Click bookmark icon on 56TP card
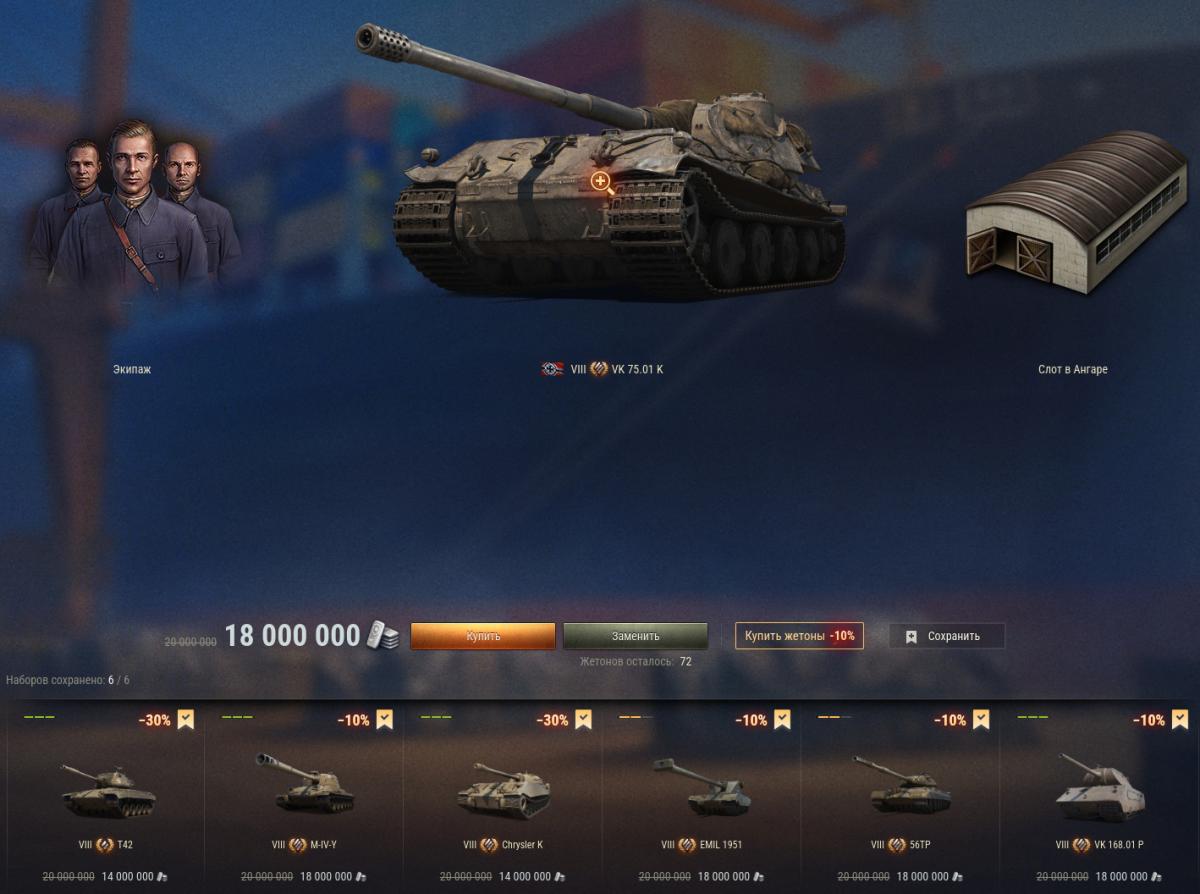This screenshot has width=1200, height=894. click(x=981, y=720)
